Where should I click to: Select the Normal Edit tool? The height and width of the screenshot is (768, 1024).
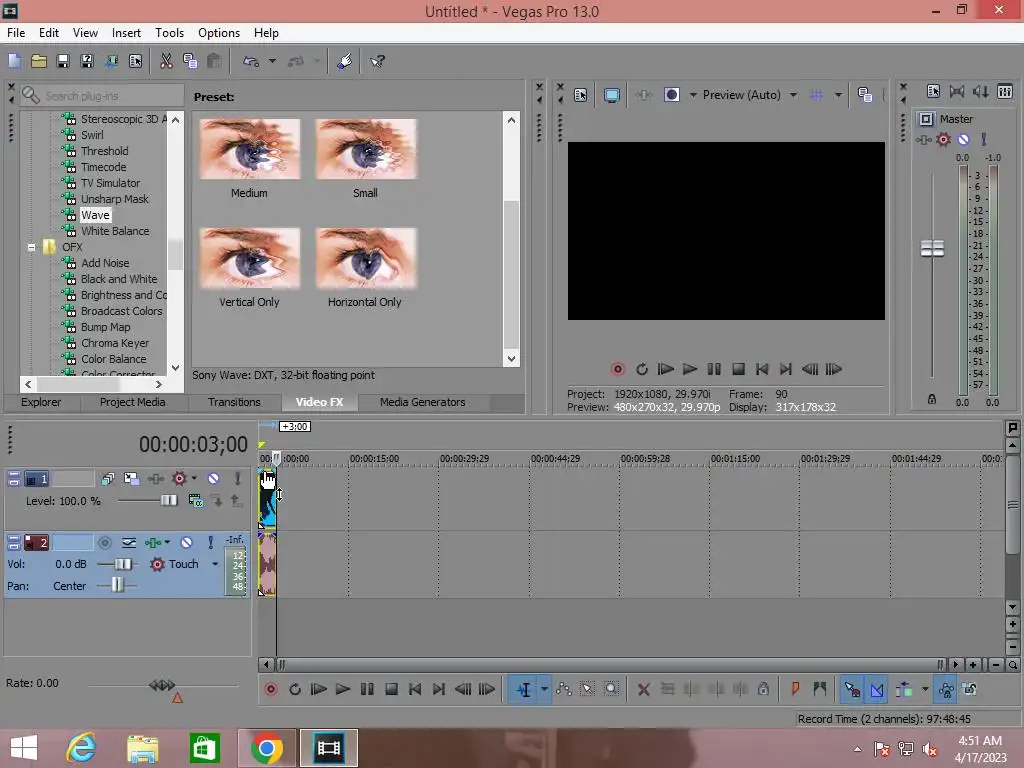tap(524, 689)
